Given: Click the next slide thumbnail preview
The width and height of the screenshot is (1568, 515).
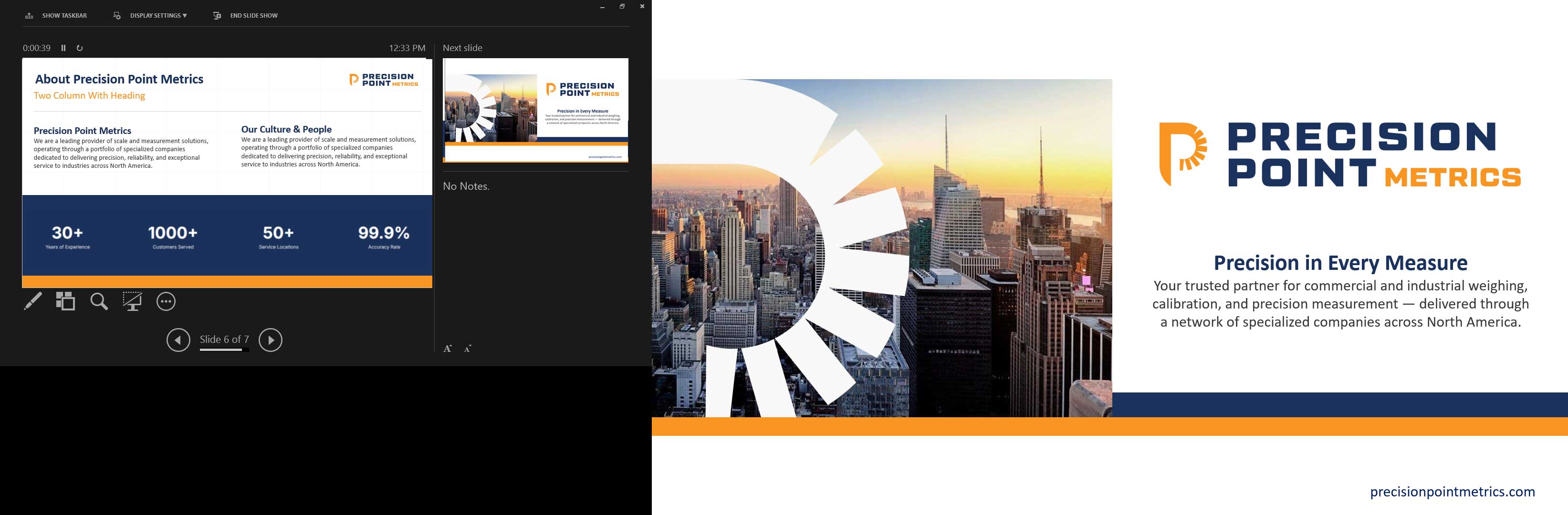Looking at the screenshot, I should coord(536,110).
